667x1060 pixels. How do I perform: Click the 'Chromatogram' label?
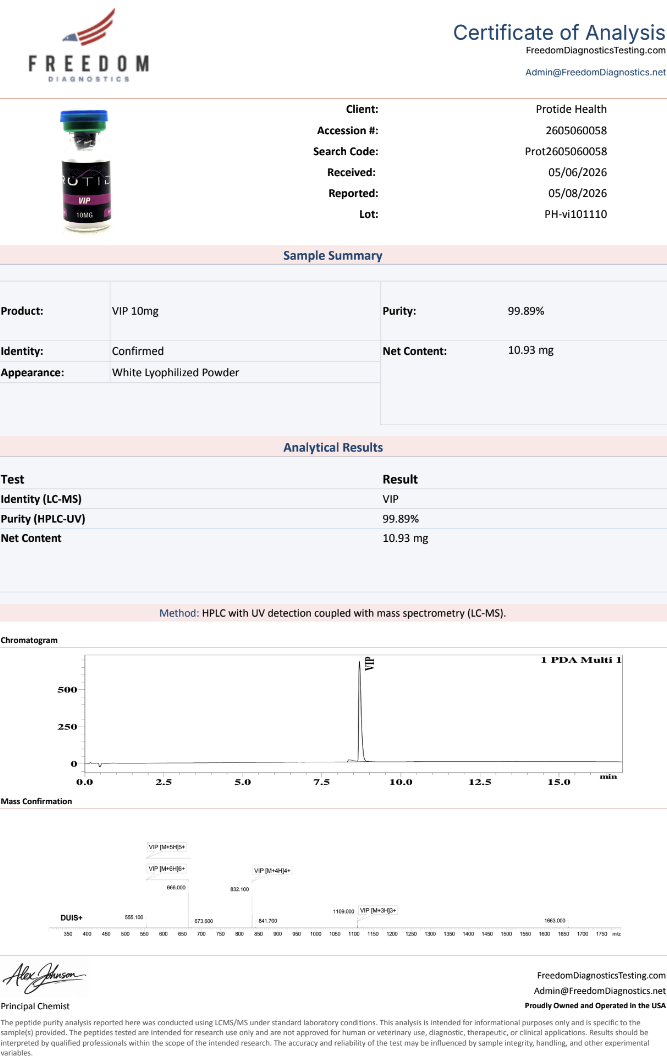pos(29,640)
